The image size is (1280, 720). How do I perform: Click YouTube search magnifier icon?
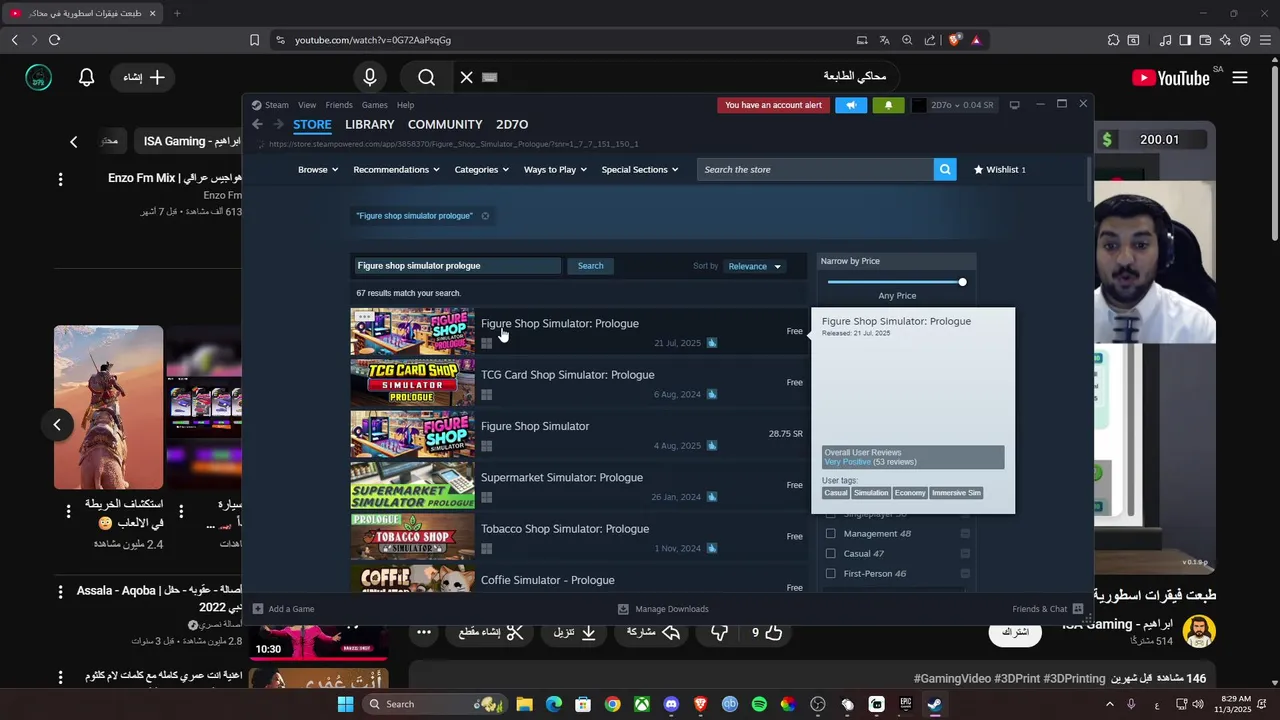click(427, 77)
